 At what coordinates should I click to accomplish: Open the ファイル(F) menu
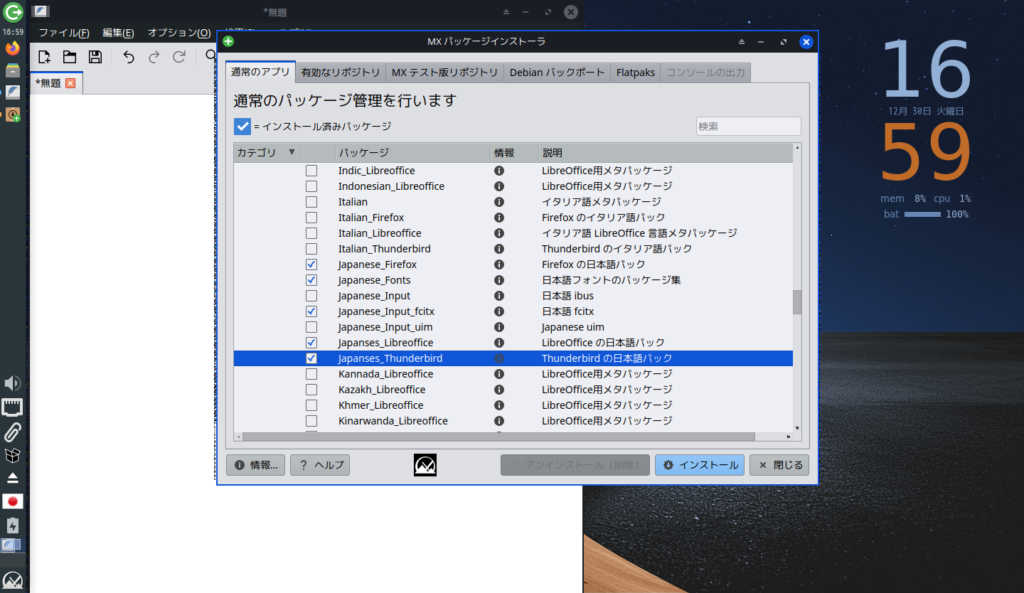[x=64, y=33]
